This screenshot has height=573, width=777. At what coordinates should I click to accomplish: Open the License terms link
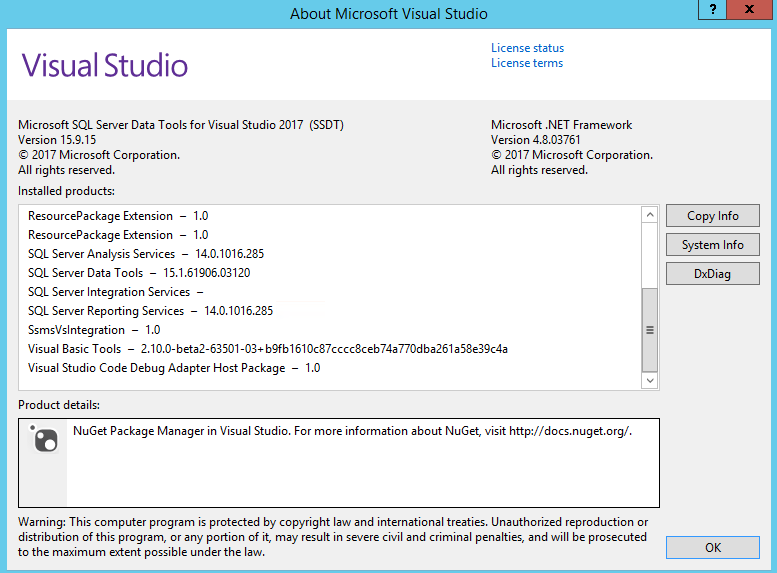pos(527,63)
